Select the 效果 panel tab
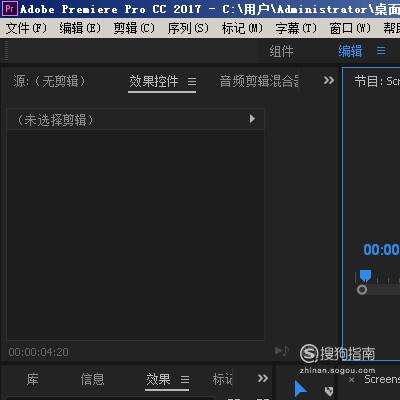 [158, 379]
